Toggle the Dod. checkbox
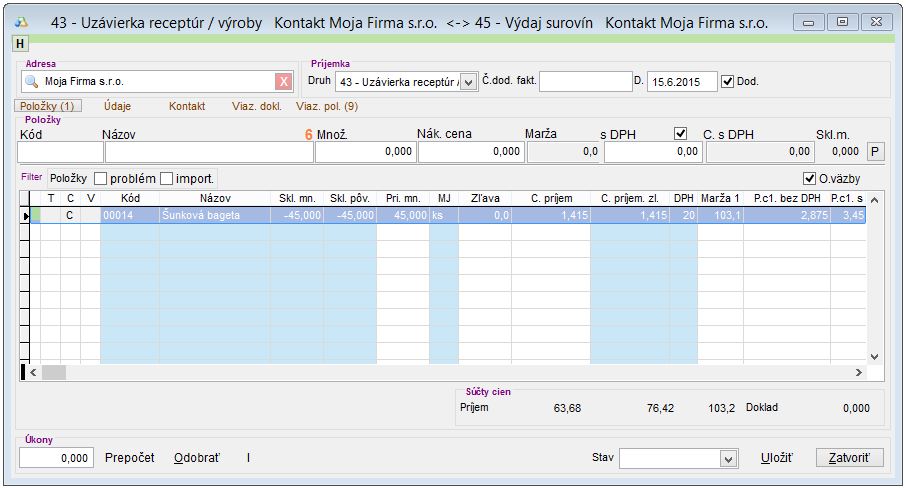This screenshot has width=906, height=488. [x=727, y=81]
